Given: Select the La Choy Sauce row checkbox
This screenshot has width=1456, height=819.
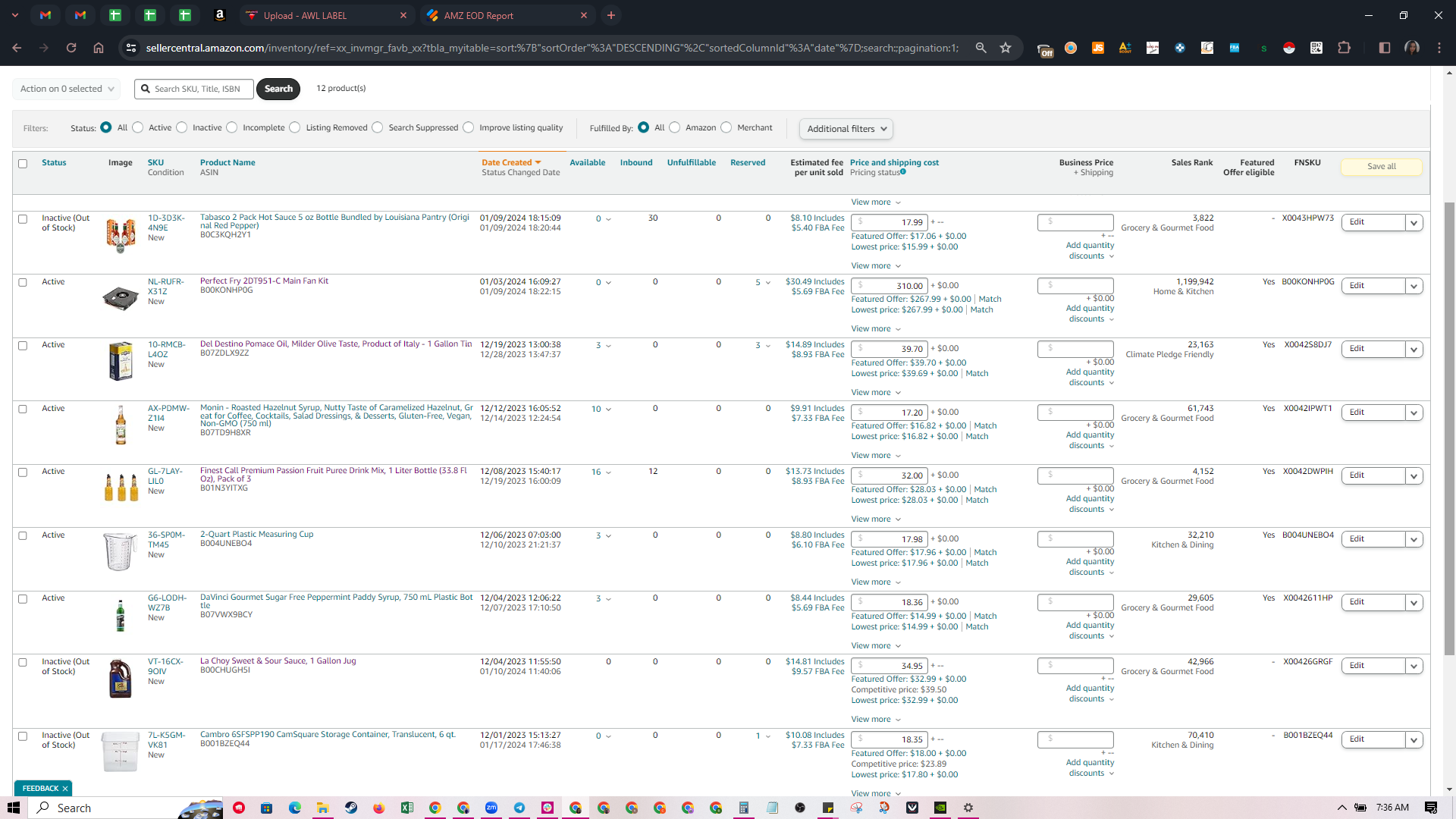Looking at the screenshot, I should click(x=23, y=663).
